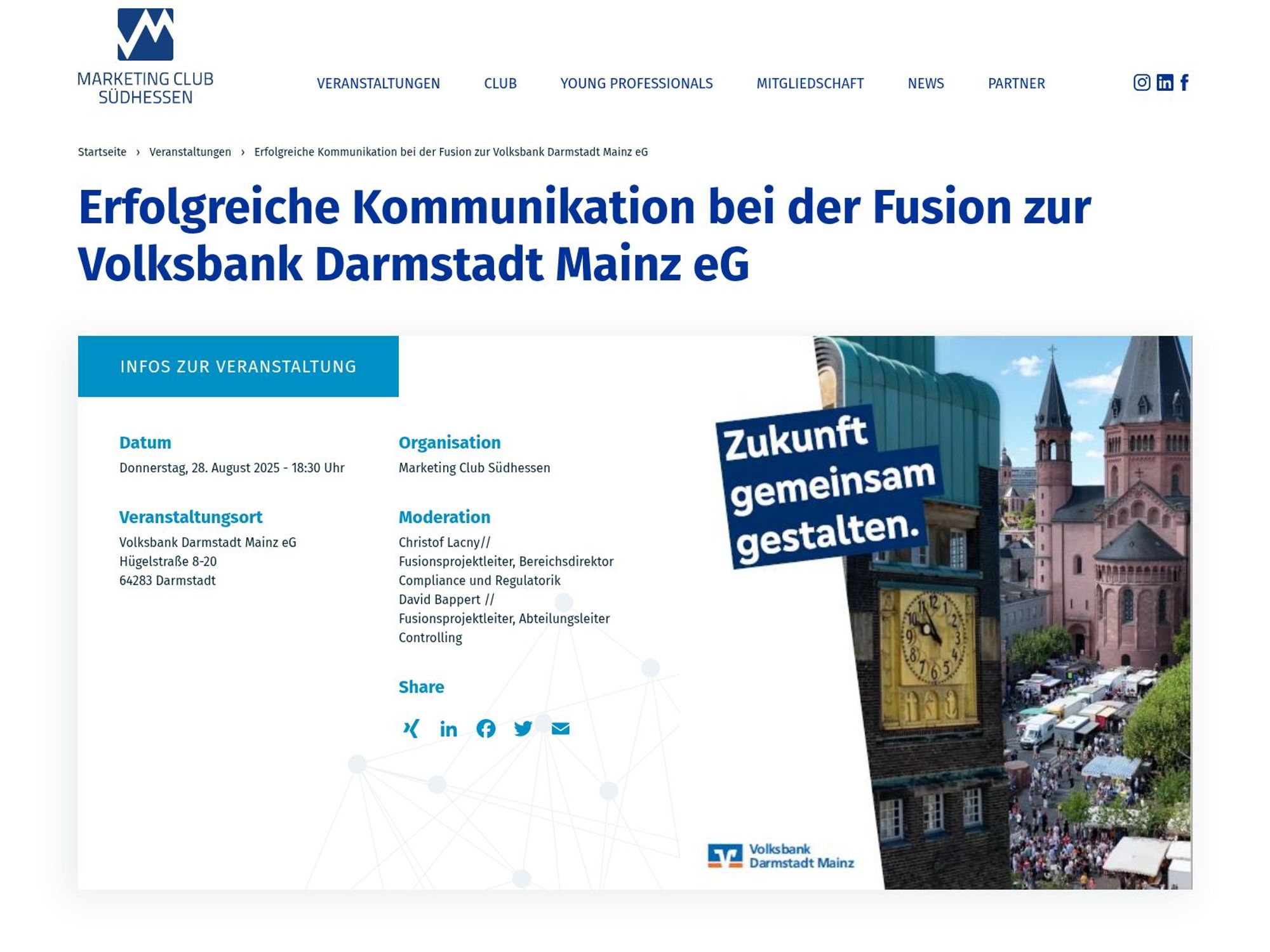Click venue name 'Volksbank Darmstadt Mainz eG'

point(208,543)
